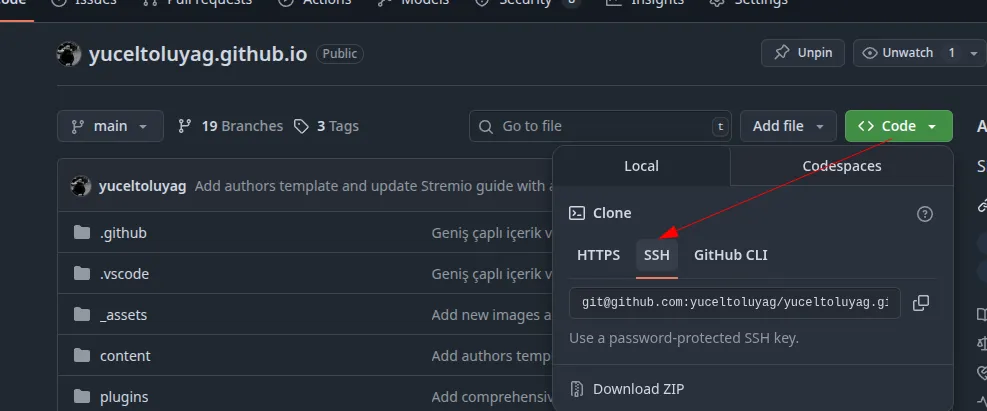The width and height of the screenshot is (987, 411).
Task: Select the GitHub CLI clone option
Action: pyautogui.click(x=730, y=255)
